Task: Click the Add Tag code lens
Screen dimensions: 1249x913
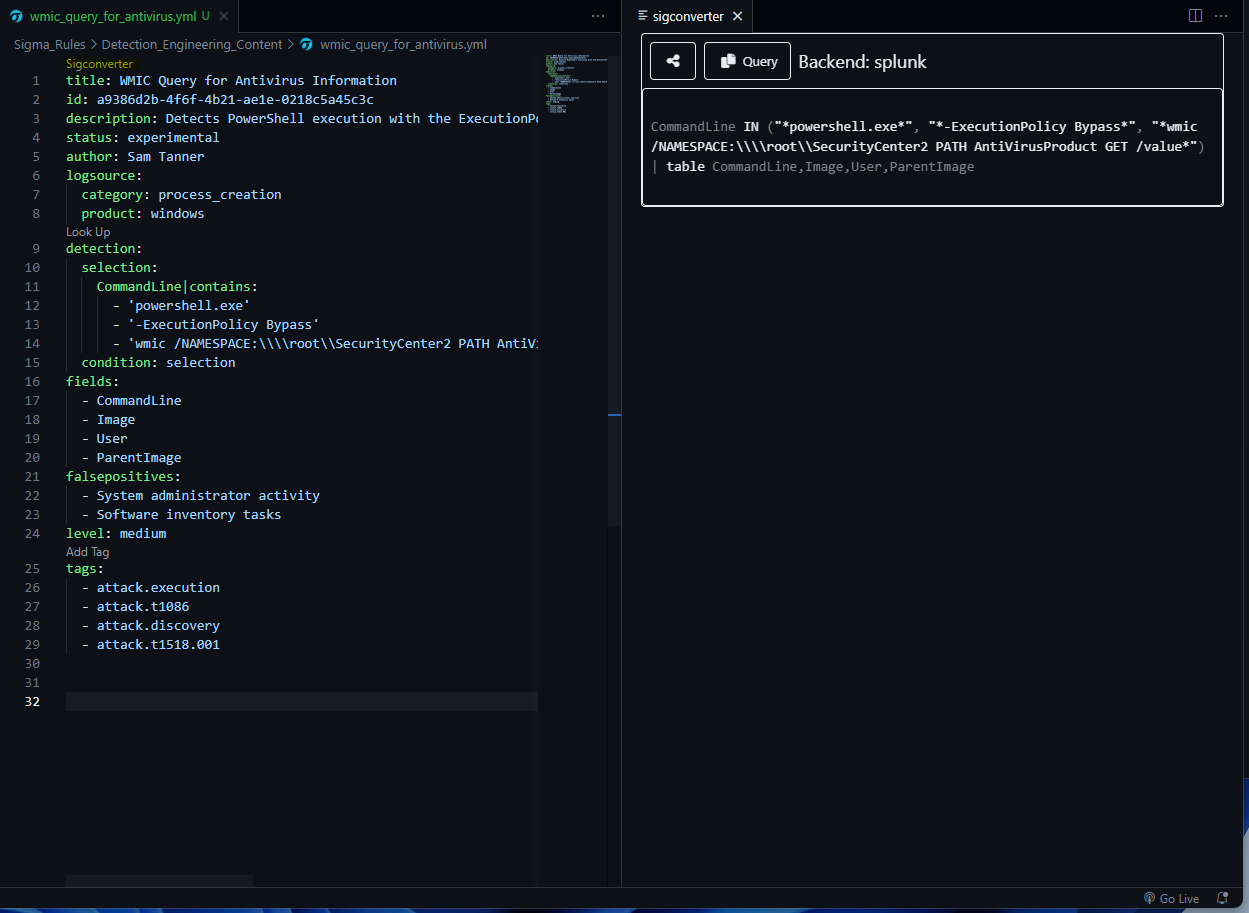Action: (88, 551)
